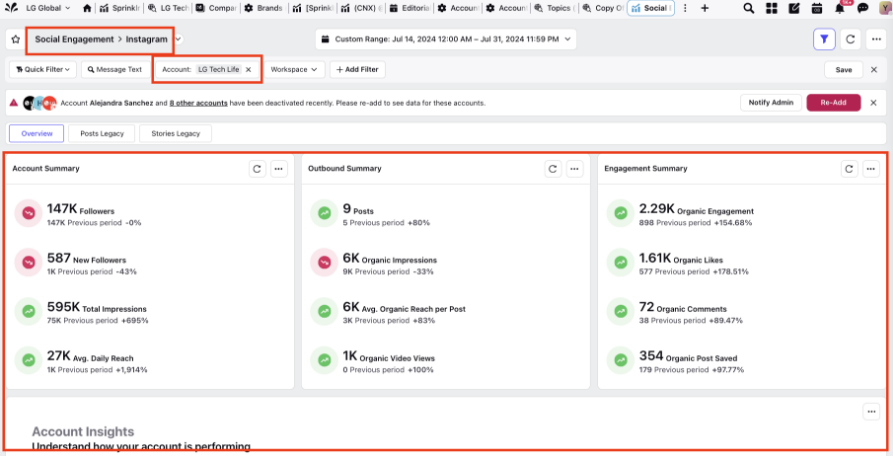The image size is (893, 456).
Task: Refresh the whole dashboard from the top bar
Action: coord(850,40)
